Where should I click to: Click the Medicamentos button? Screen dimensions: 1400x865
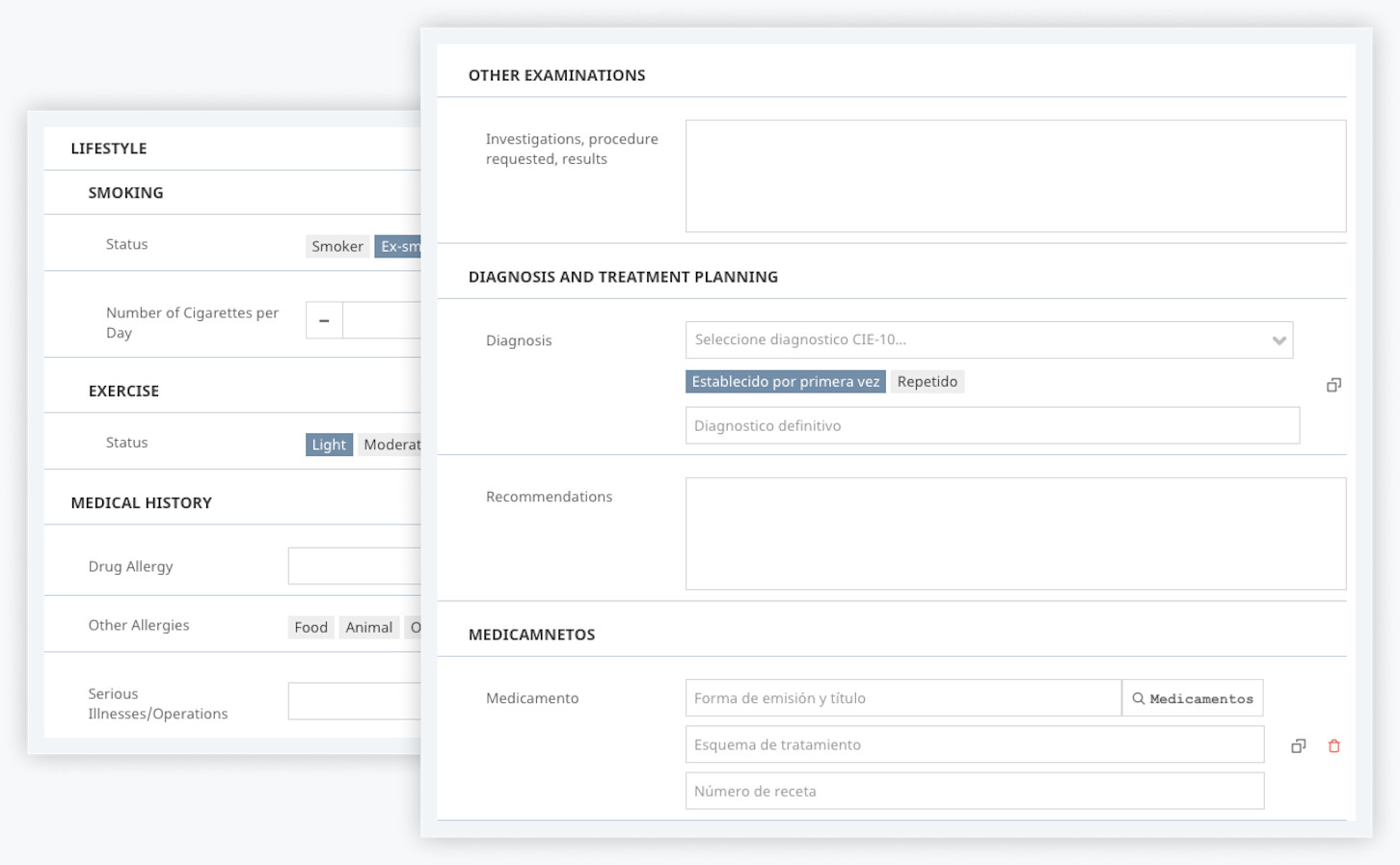[1193, 697]
